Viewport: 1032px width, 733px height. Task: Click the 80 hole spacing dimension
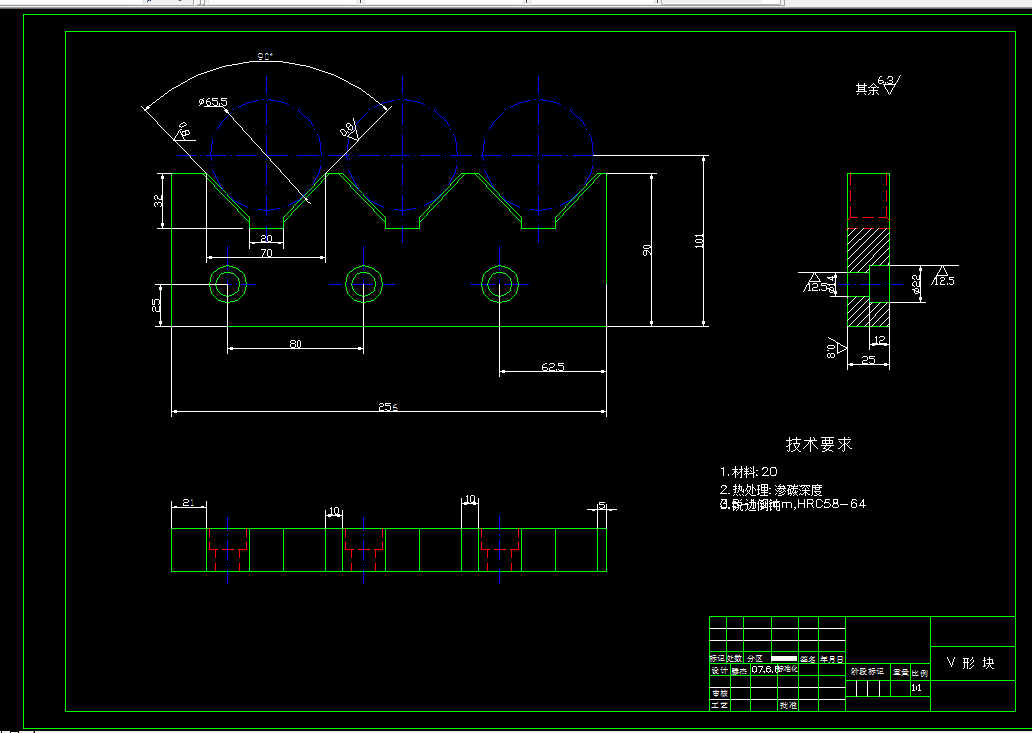click(x=296, y=344)
